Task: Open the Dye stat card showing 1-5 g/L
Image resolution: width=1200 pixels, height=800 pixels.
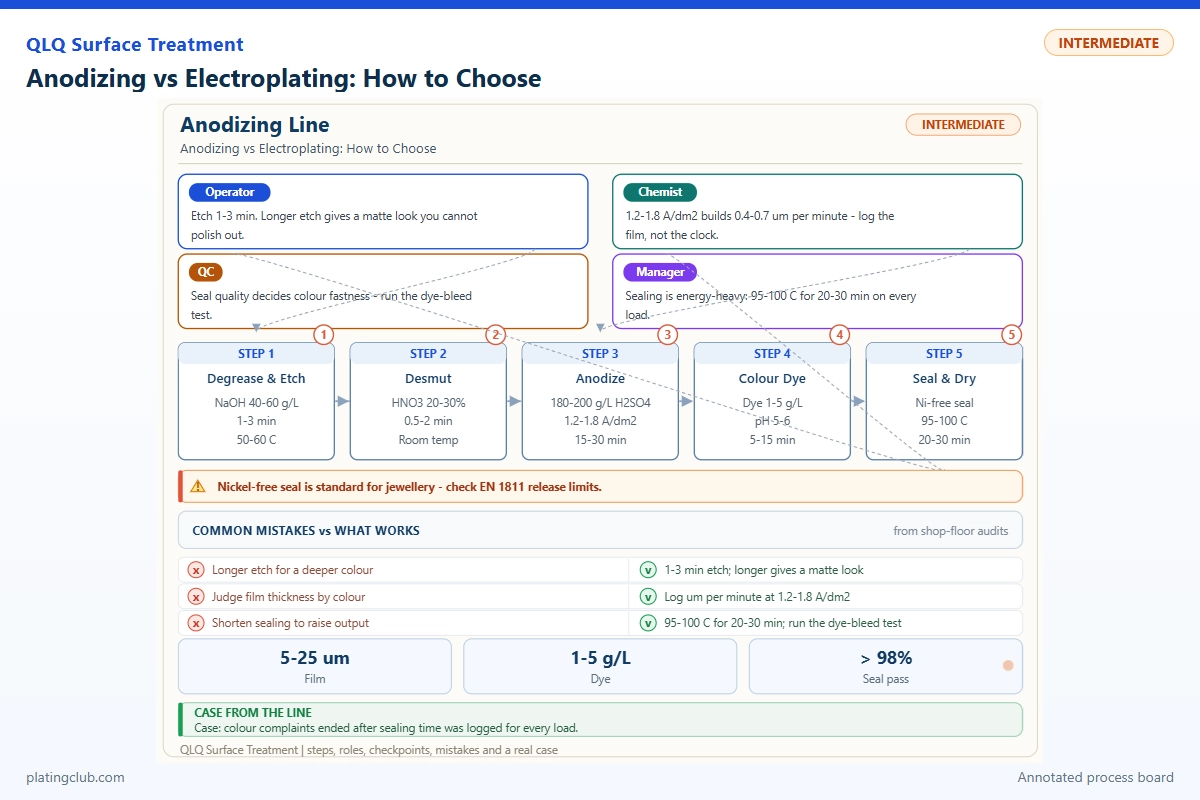Action: coord(600,666)
